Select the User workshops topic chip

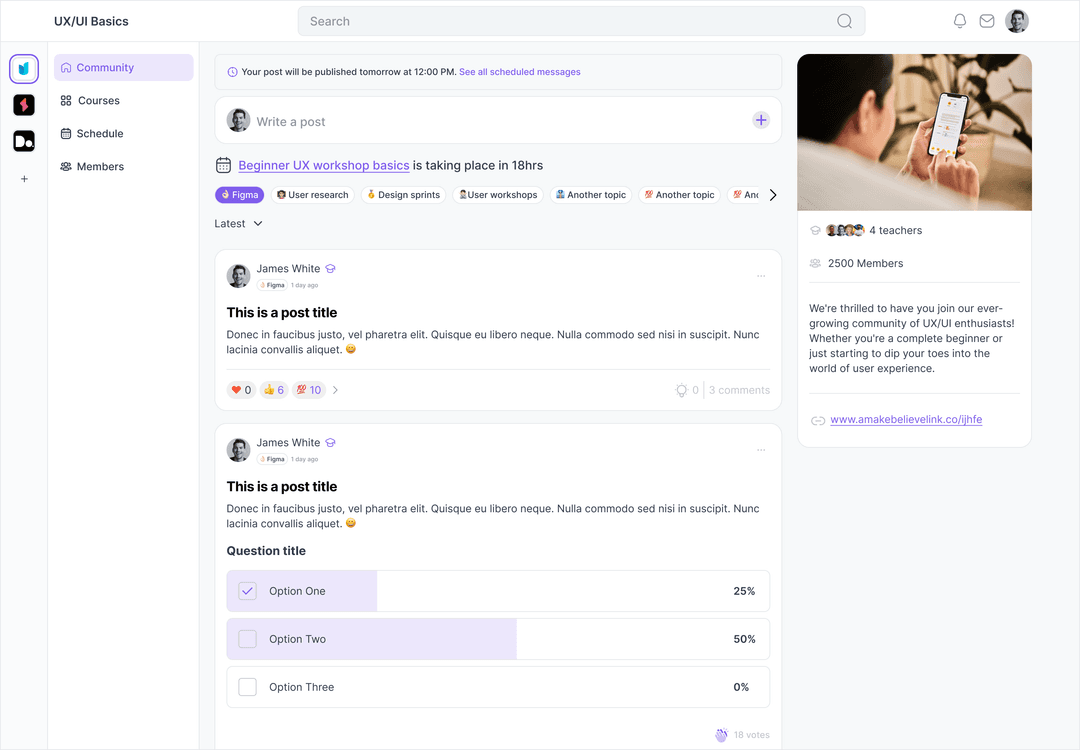(x=498, y=195)
